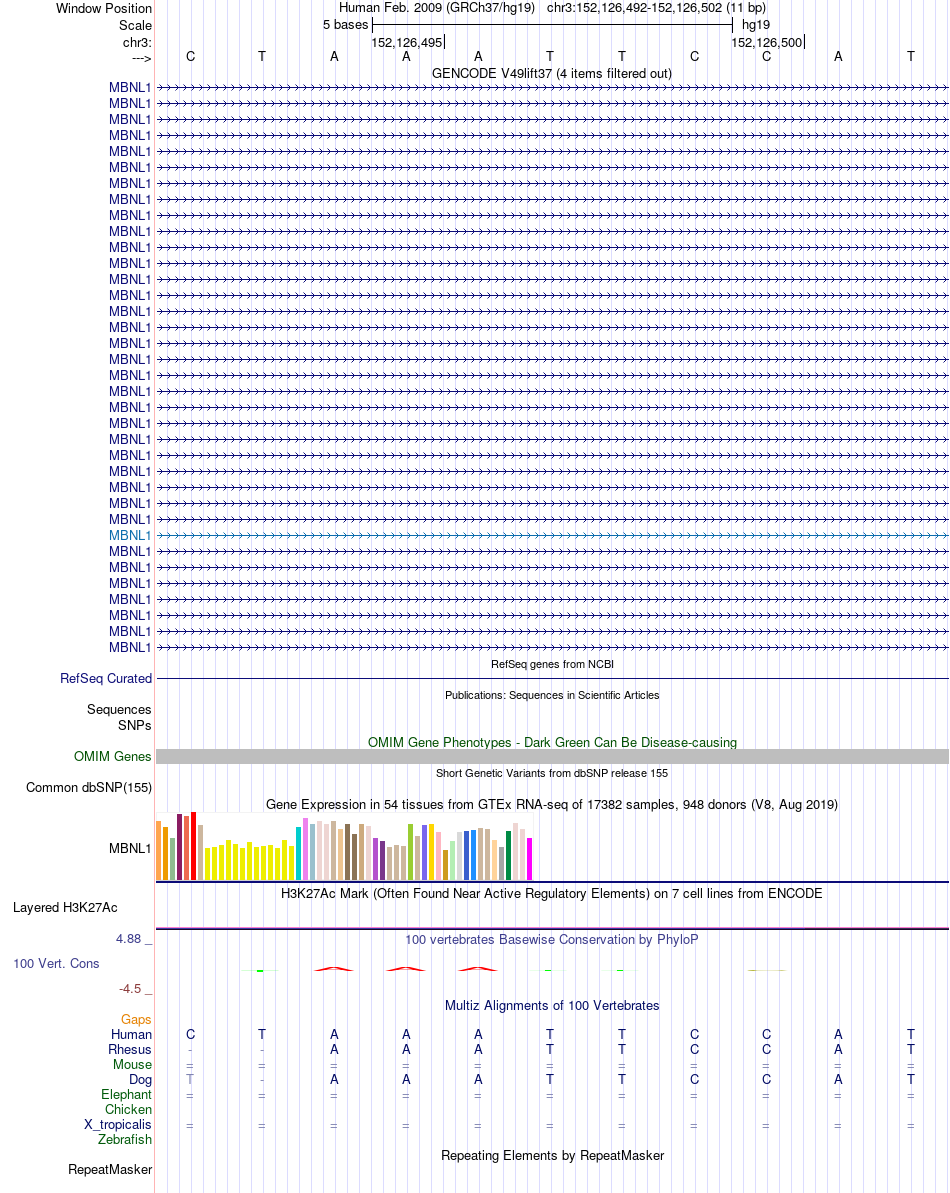Select the Scale label in the ruler
The image size is (950, 1193).
pyautogui.click(x=135, y=25)
